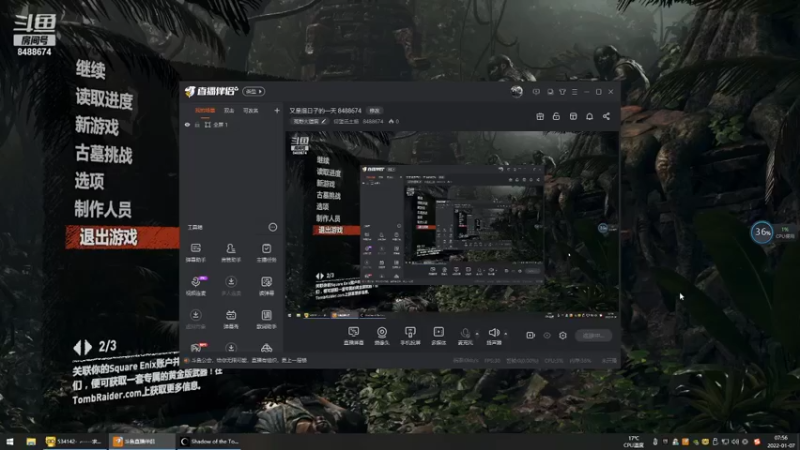The image size is (800, 450).
Task: Click the floating 36% CPU widget
Action: (x=762, y=232)
